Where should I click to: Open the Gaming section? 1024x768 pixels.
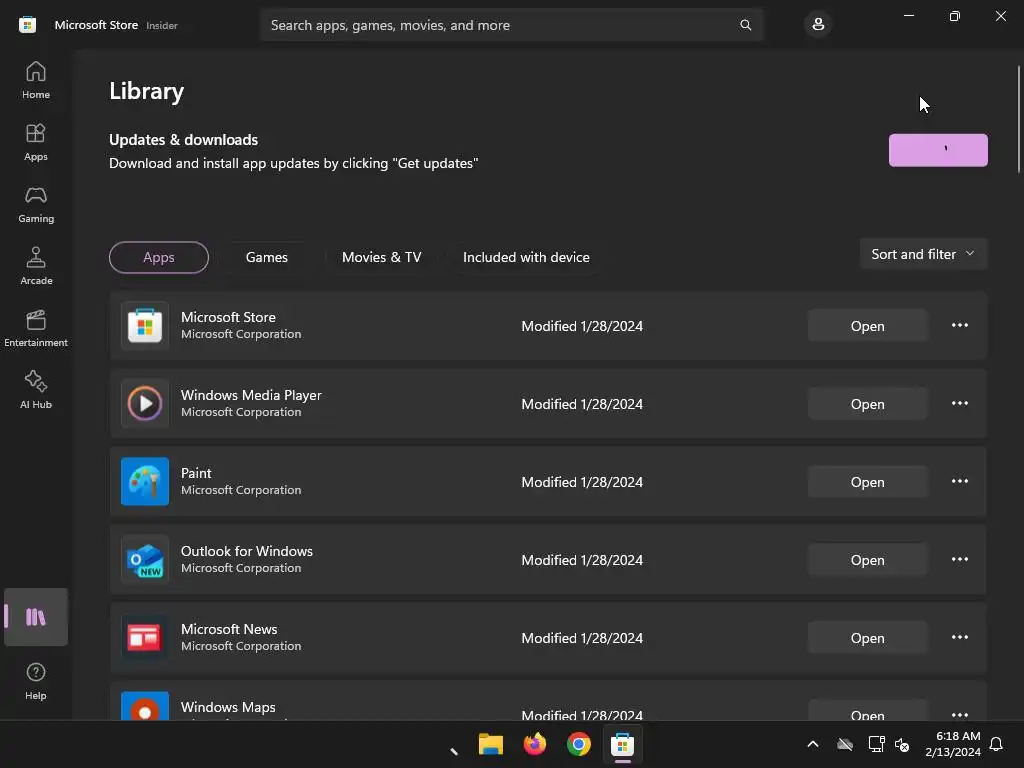(x=36, y=204)
